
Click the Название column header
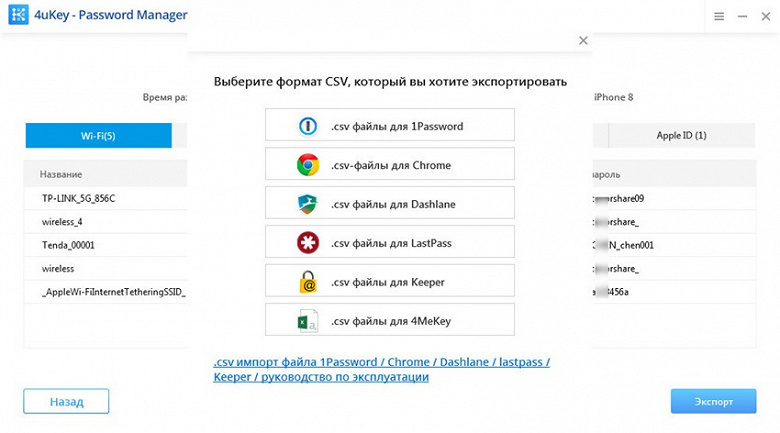pyautogui.click(x=61, y=174)
